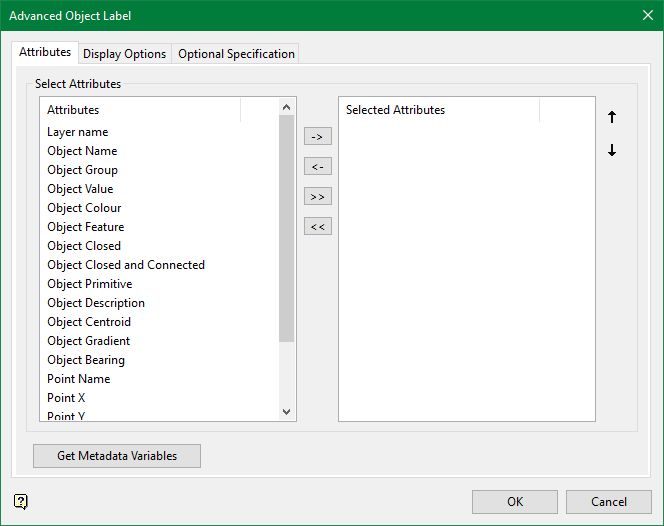Select Layer name in the attributes list
Image resolution: width=664 pixels, height=526 pixels.
78,132
